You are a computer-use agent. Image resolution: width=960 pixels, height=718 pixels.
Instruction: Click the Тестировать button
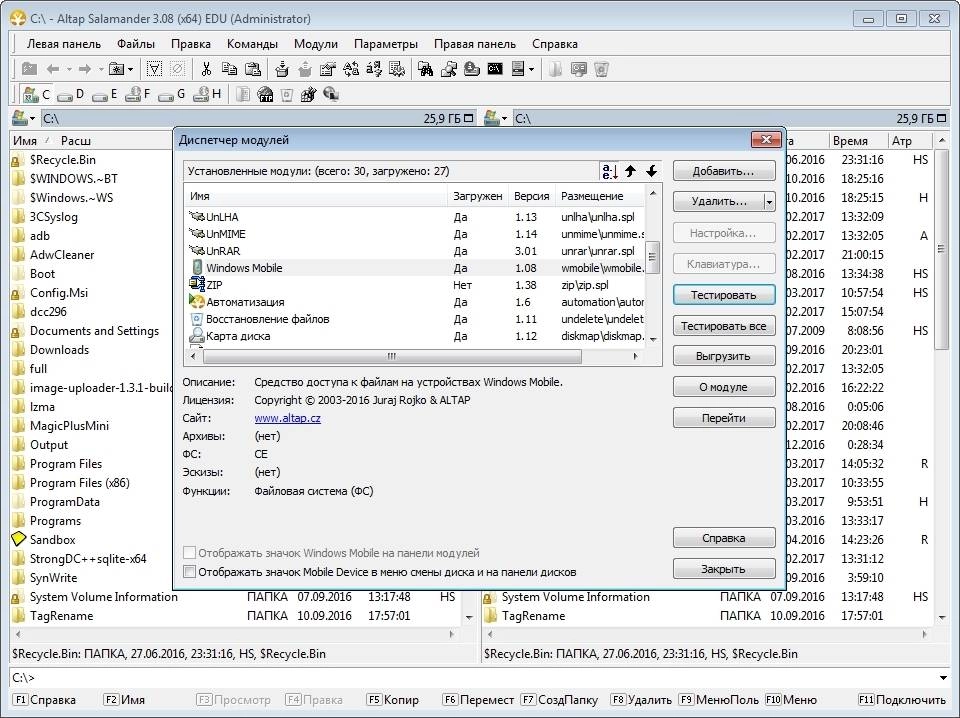(x=724, y=295)
